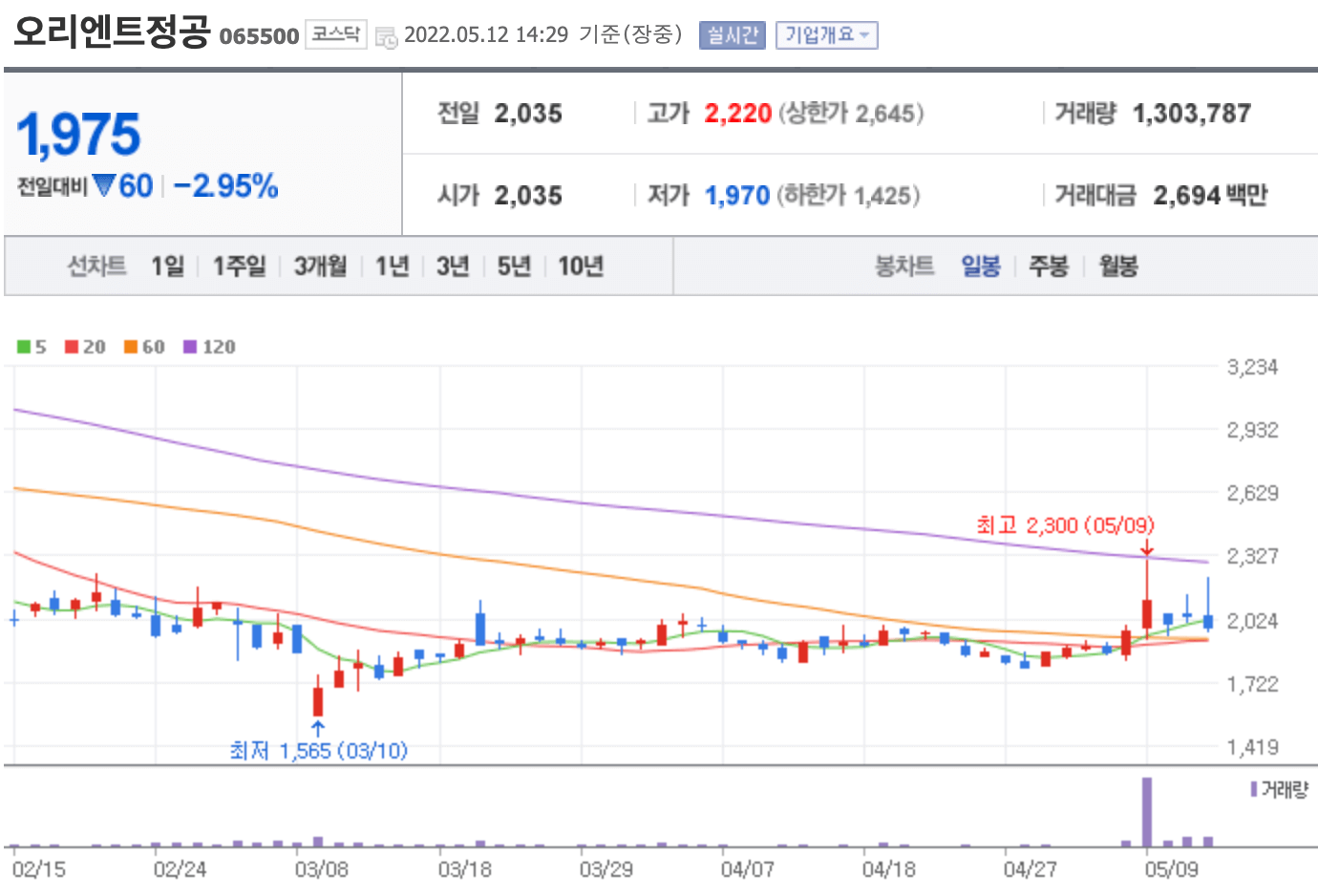Screen dimensions: 1318x896
Task: Click the purple 120-day moving average swatch
Action: pos(190,347)
